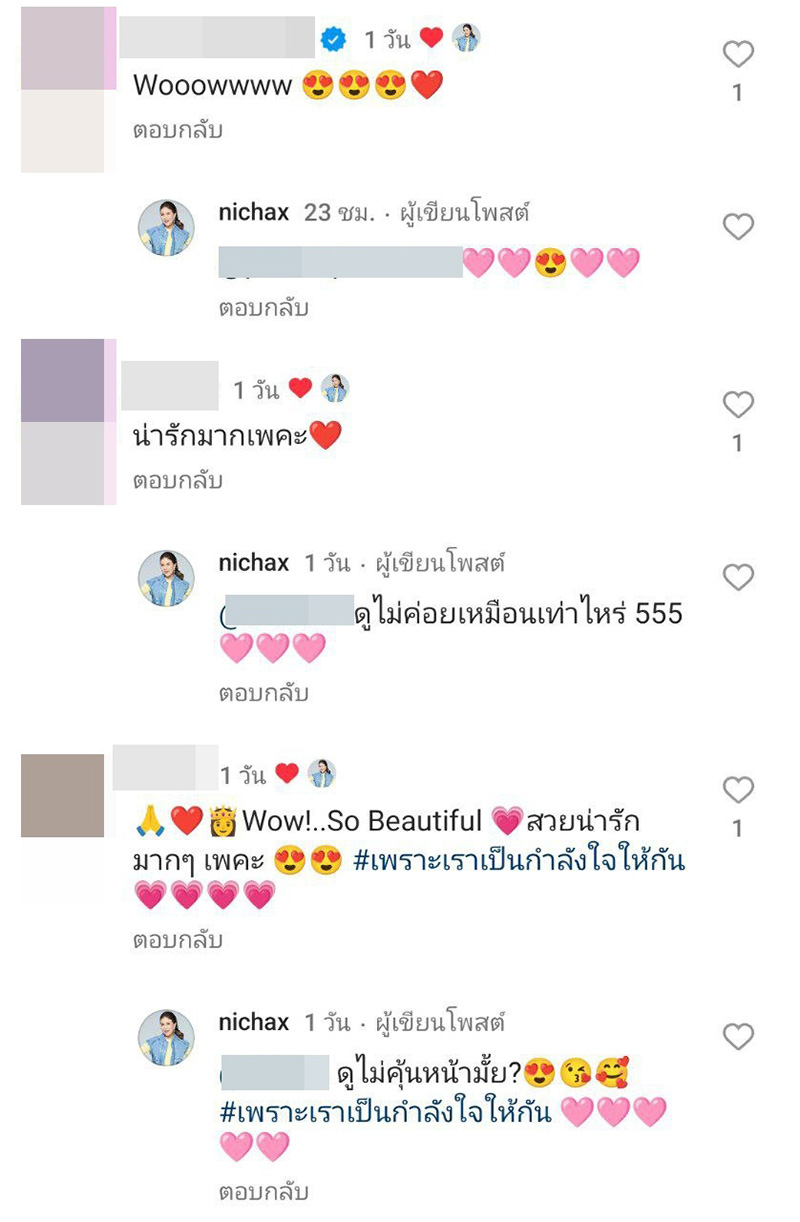Open nichax profile picture on the 23 ชม. reply
800x1222 pixels.
tap(165, 227)
